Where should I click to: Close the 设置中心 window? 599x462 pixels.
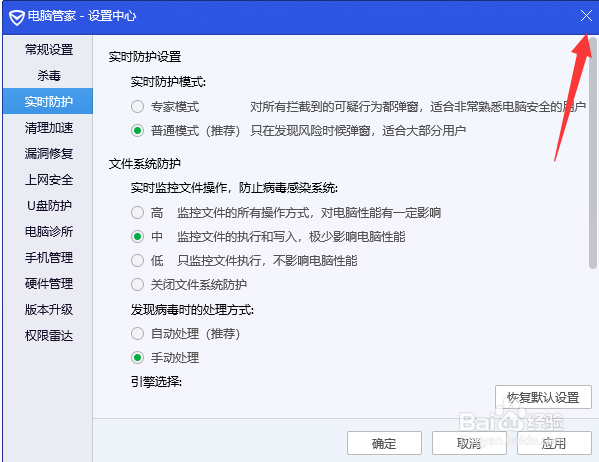tap(586, 16)
